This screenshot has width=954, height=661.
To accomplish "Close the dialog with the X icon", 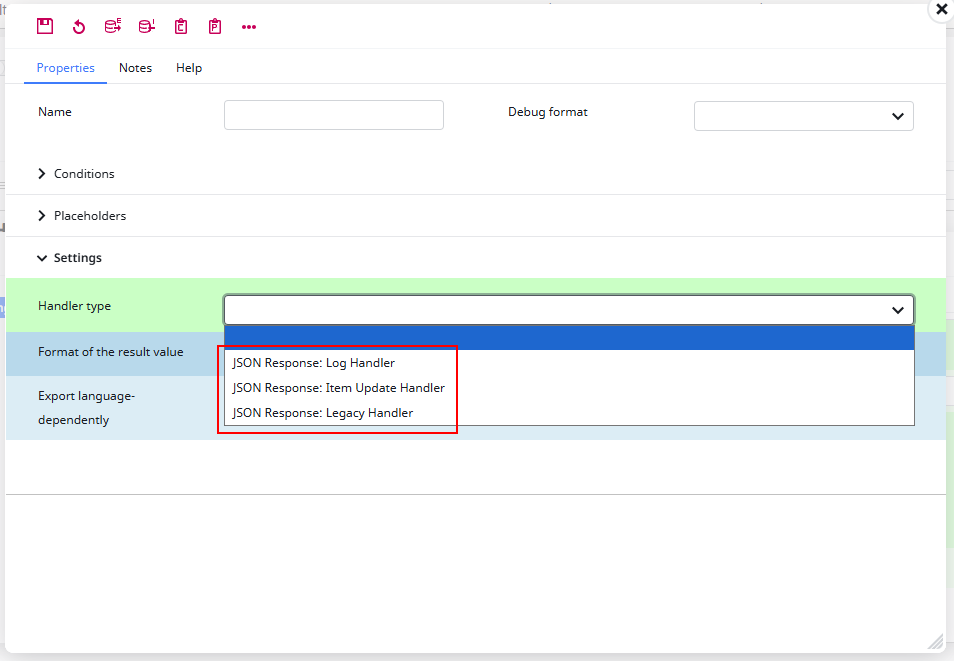I will pyautogui.click(x=941, y=9).
